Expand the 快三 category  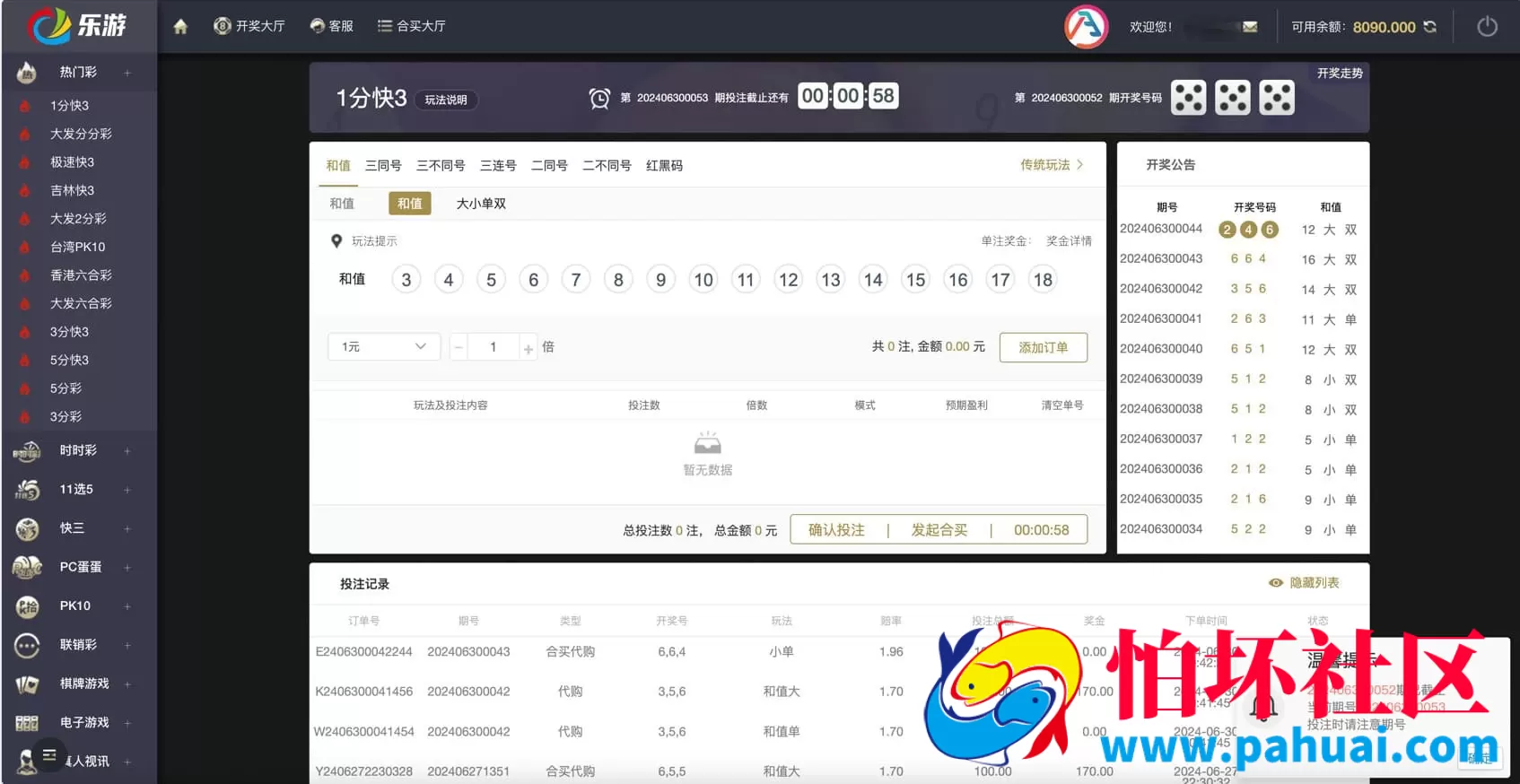127,529
